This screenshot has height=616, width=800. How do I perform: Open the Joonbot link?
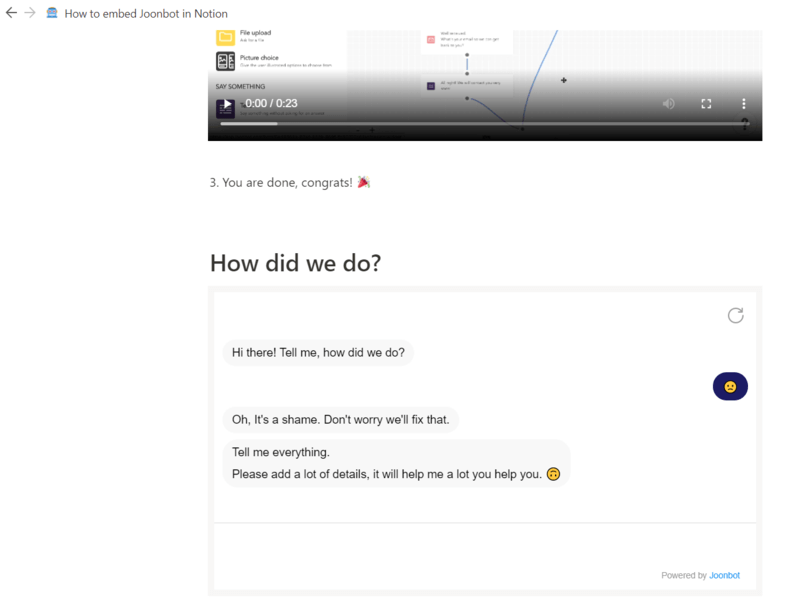point(724,575)
